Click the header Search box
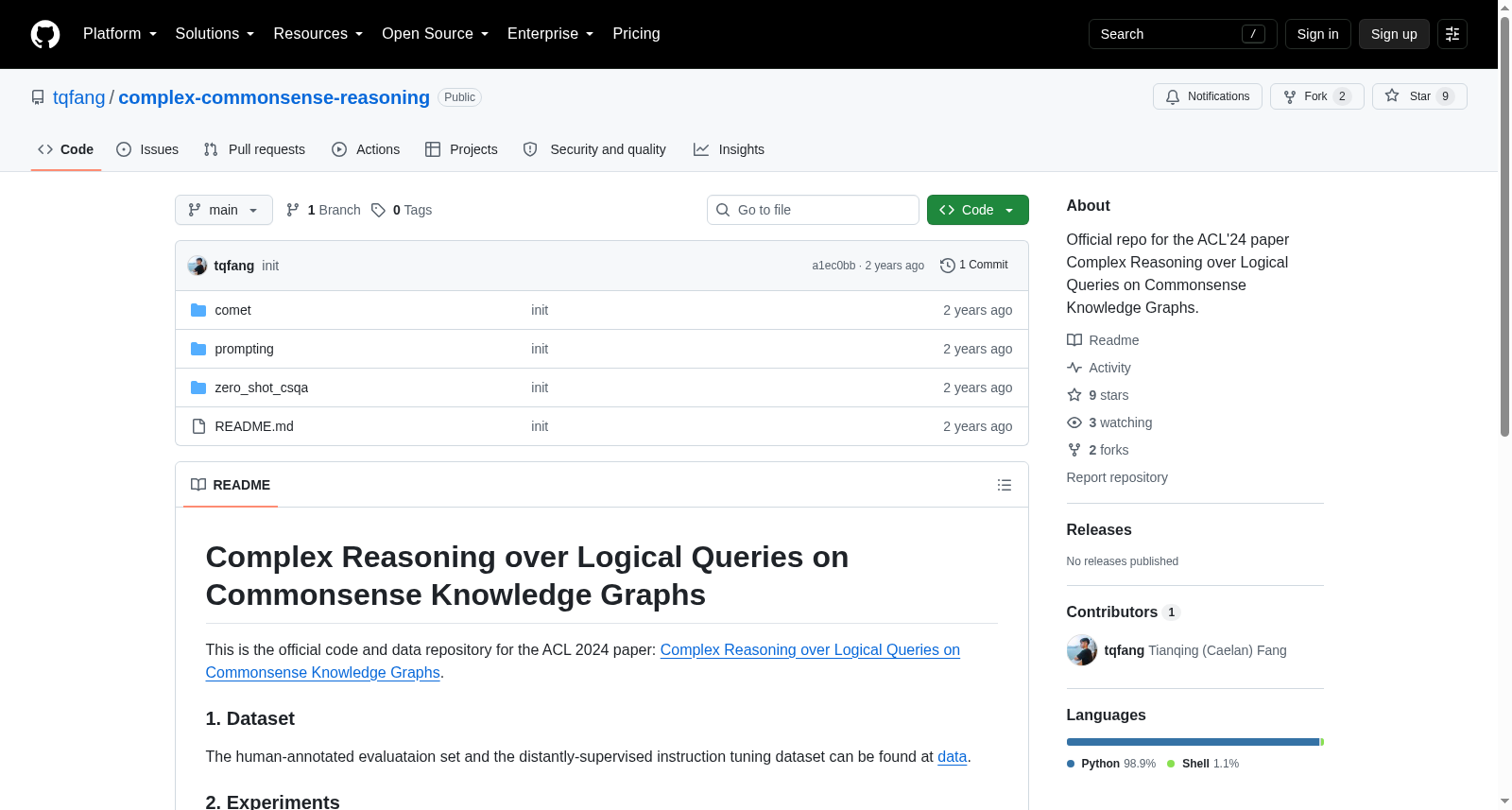 [x=1183, y=34]
